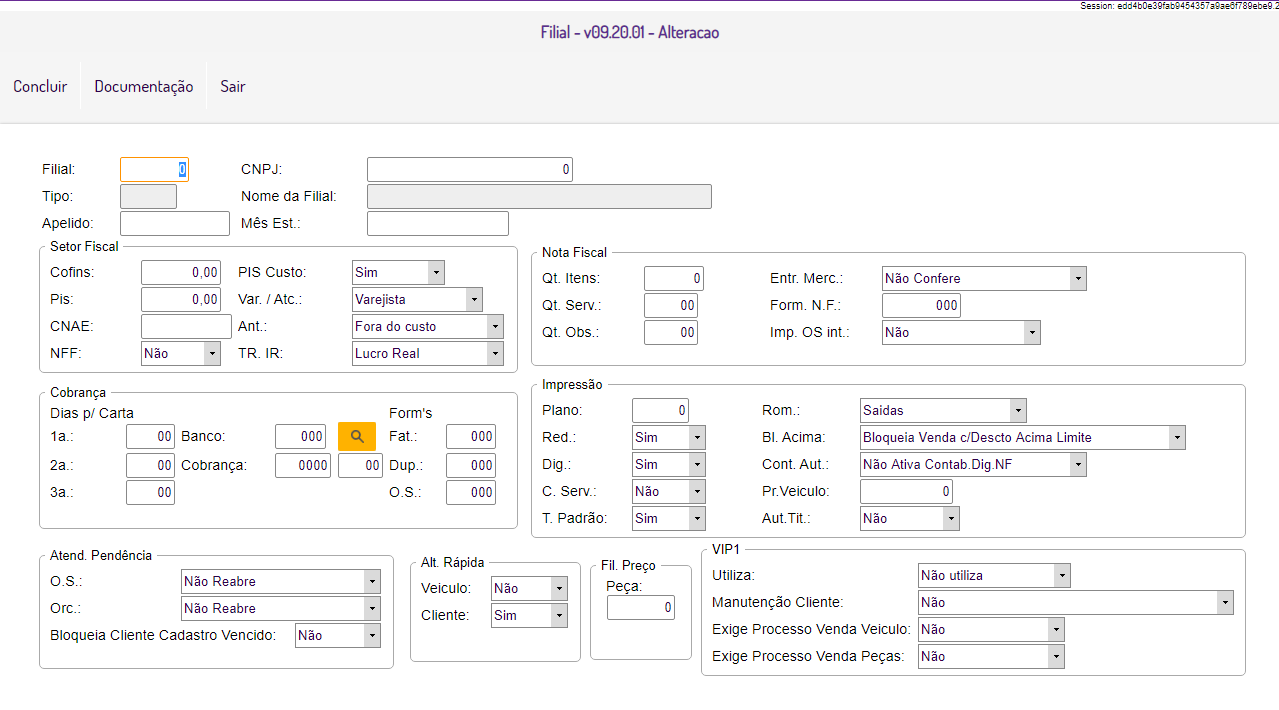1279x710 pixels.
Task: Click the Banco code field
Action: click(301, 437)
